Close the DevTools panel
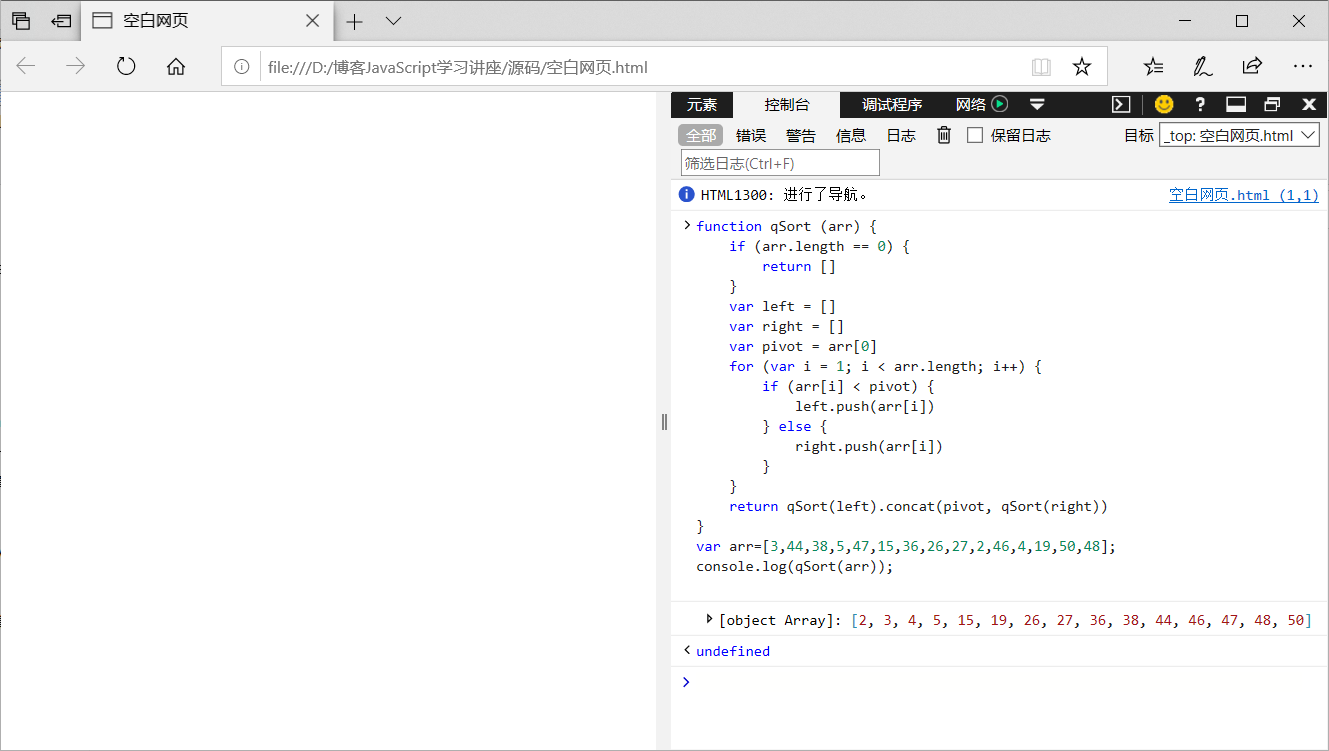Image resolution: width=1329 pixels, height=751 pixels. (1309, 104)
